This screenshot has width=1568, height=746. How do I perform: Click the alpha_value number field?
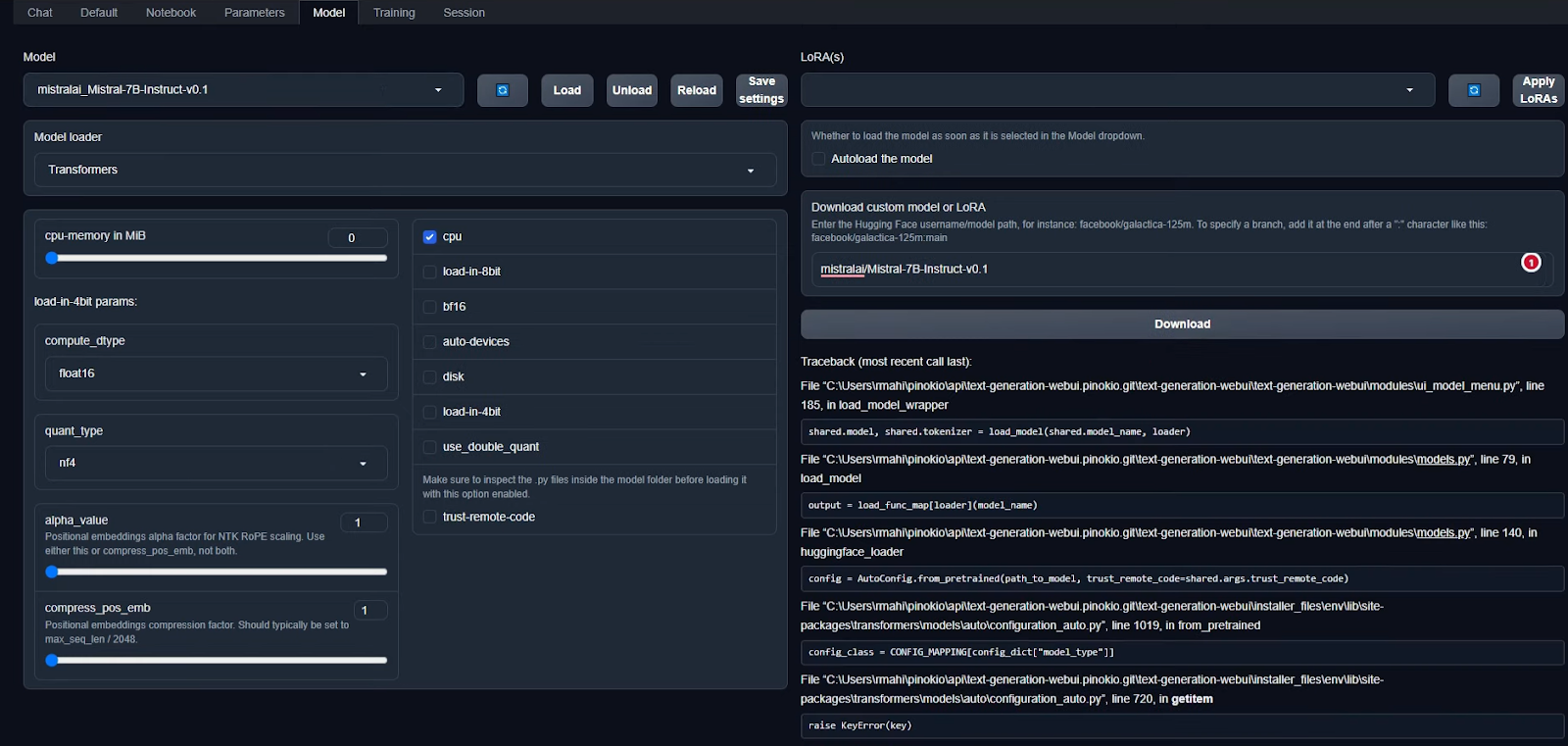pyautogui.click(x=364, y=522)
